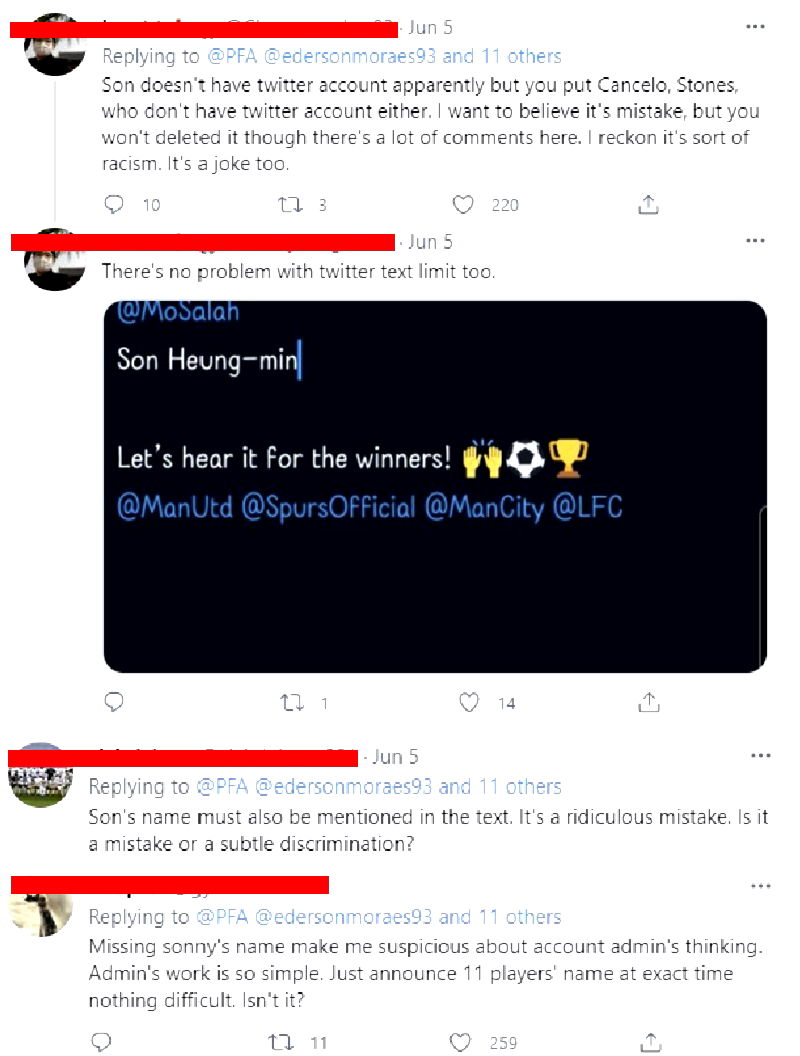Retweet the tweet showing 11 retweets
800x1056 pixels.
point(280,1042)
